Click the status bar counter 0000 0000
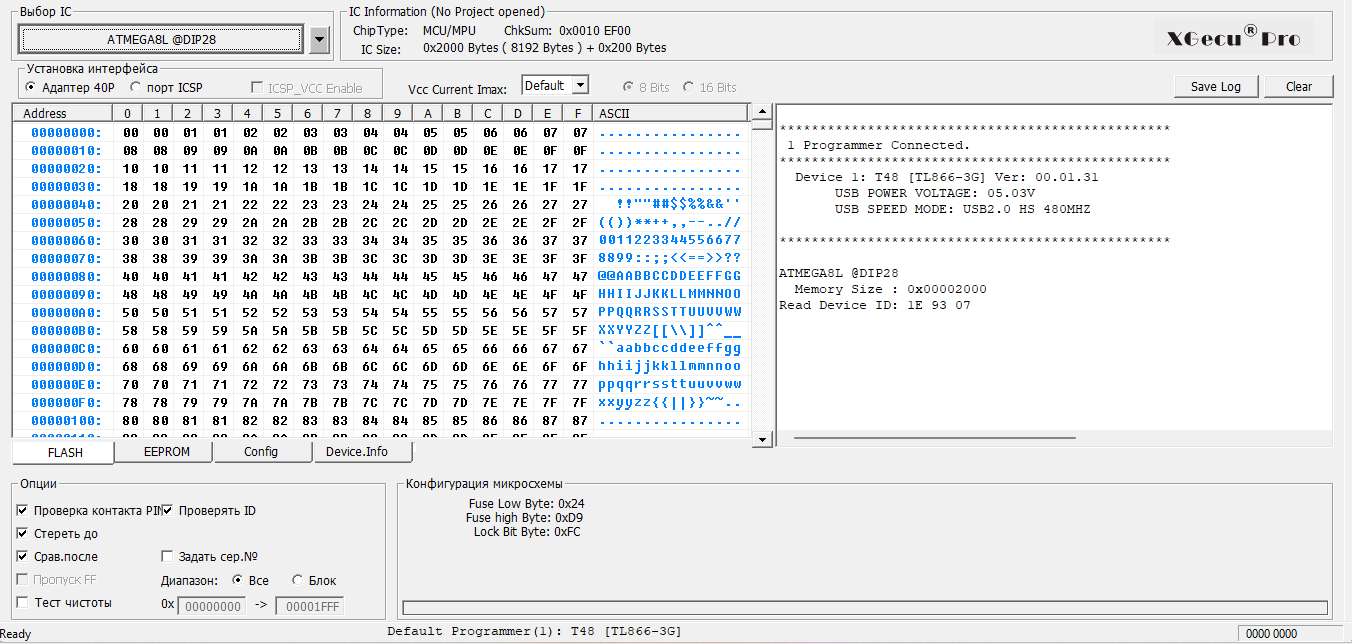This screenshot has height=644, width=1352. click(1271, 634)
